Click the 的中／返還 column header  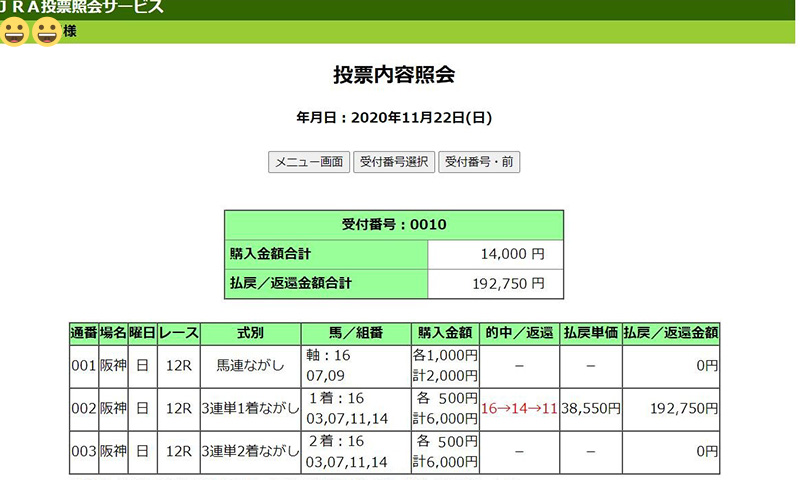coord(518,333)
